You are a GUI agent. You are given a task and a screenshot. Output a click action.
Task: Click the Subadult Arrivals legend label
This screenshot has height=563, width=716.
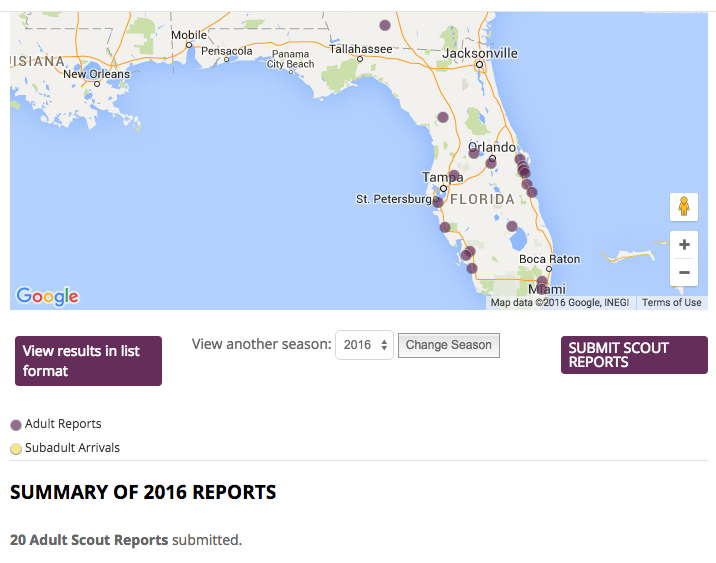coord(72,447)
